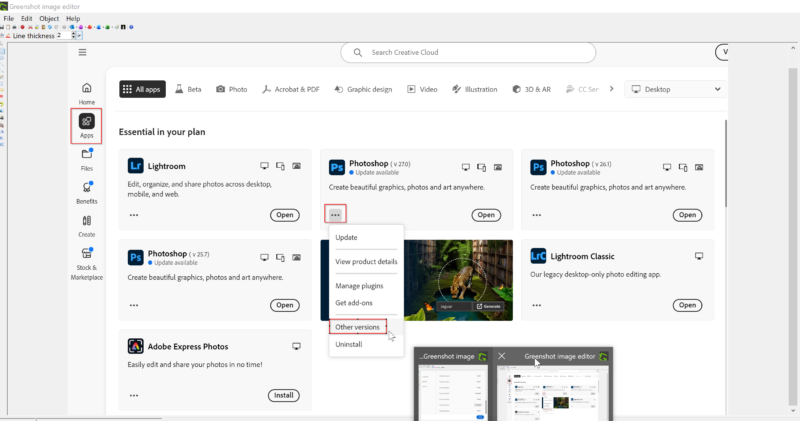Click the hamburger menu icon

coord(82,52)
